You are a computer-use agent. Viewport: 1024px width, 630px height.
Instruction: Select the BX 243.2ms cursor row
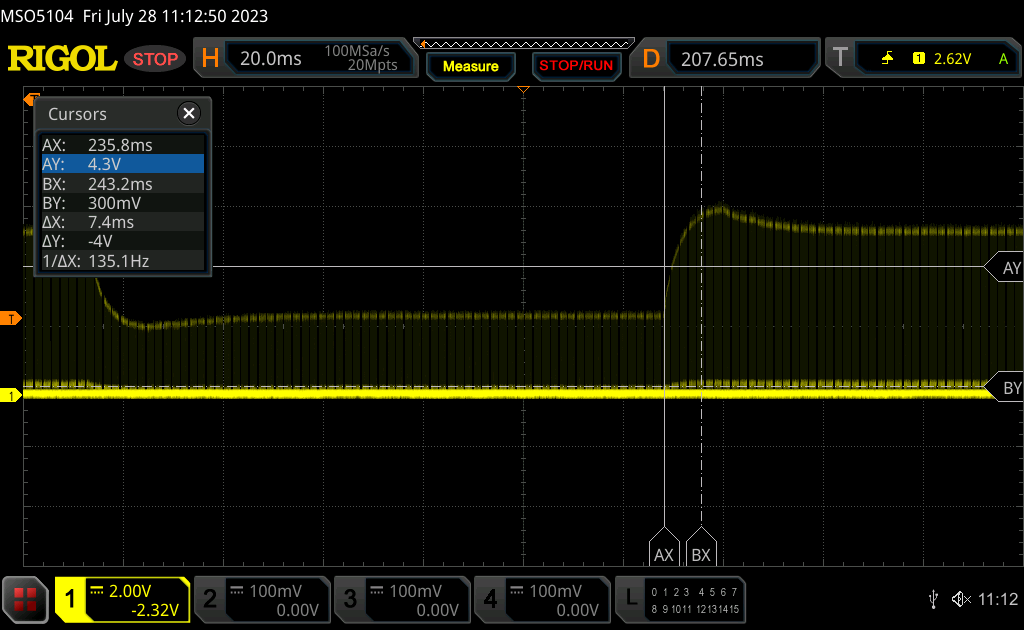122,184
